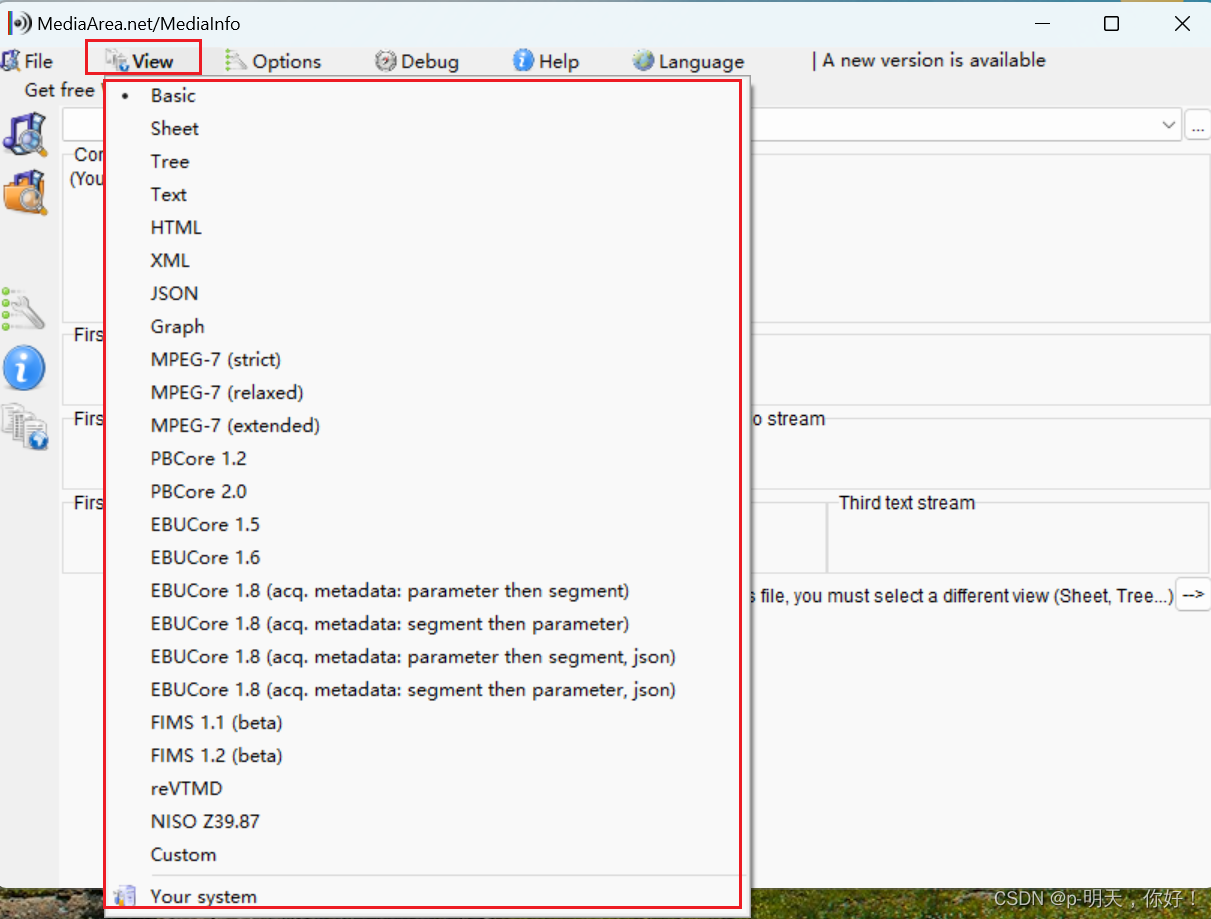Open the File menu
The height and width of the screenshot is (919, 1211).
coord(28,61)
